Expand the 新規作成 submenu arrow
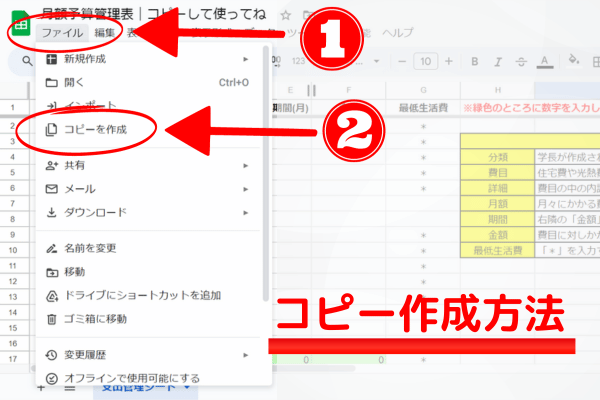Image resolution: width=600 pixels, height=400 pixels. pyautogui.click(x=246, y=59)
